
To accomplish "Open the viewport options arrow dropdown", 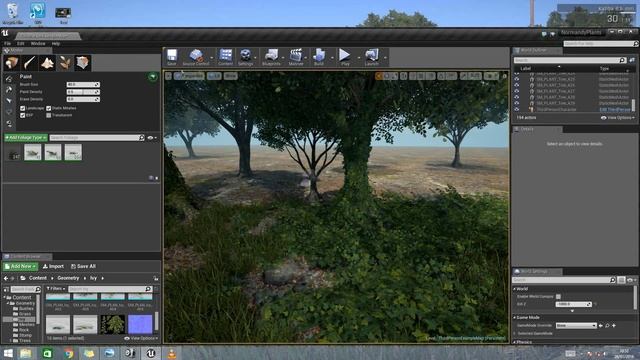I will [168, 76].
